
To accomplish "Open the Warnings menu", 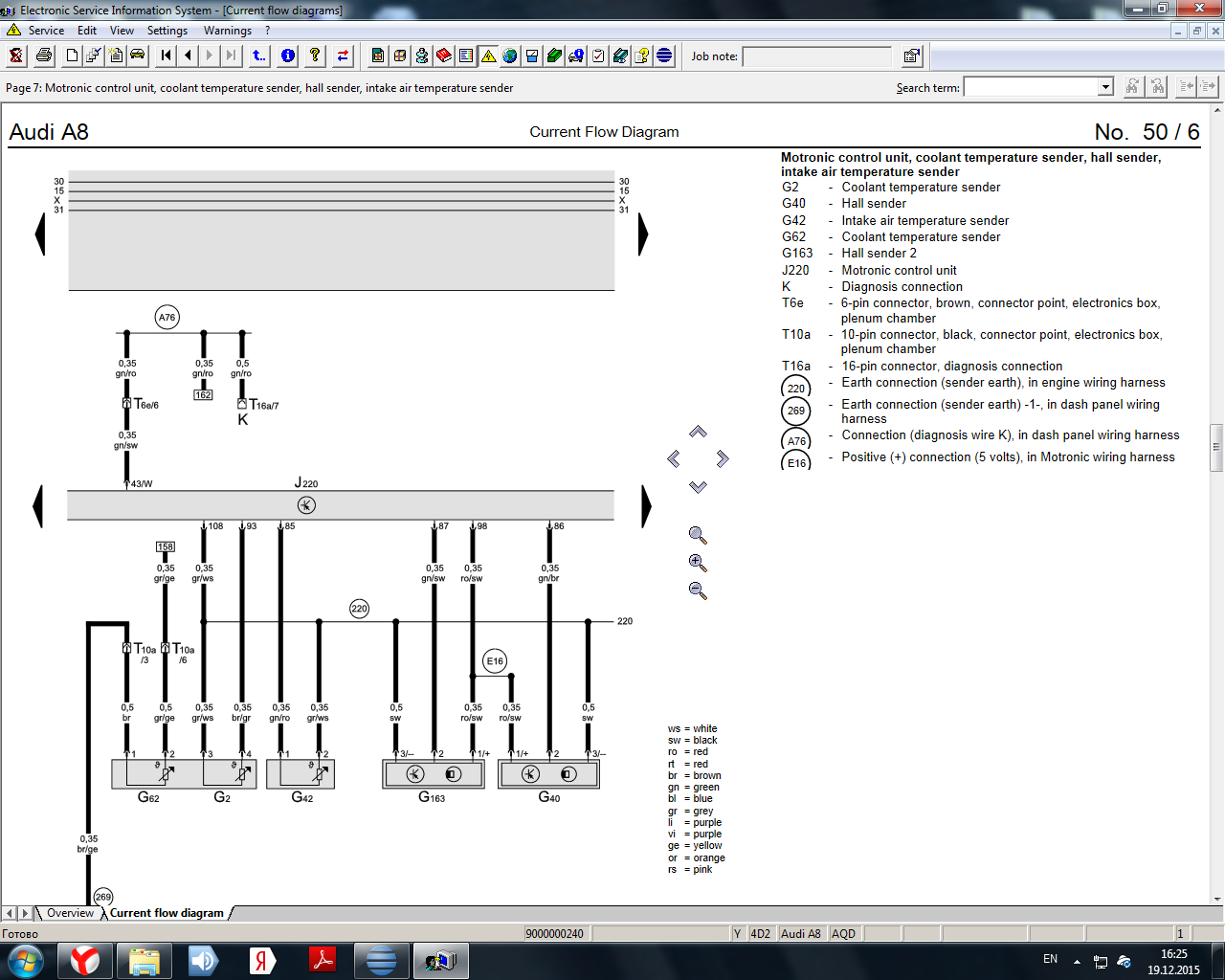I will 228,31.
